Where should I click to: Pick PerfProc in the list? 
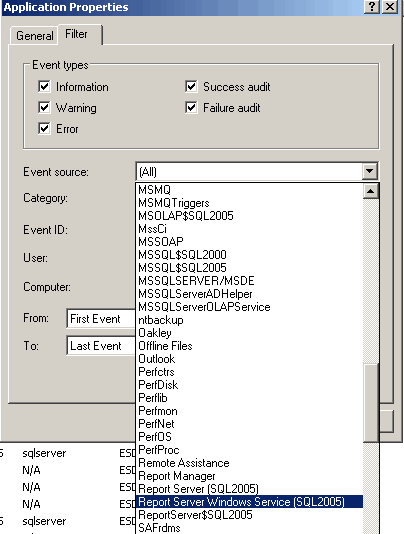[x=250, y=450]
